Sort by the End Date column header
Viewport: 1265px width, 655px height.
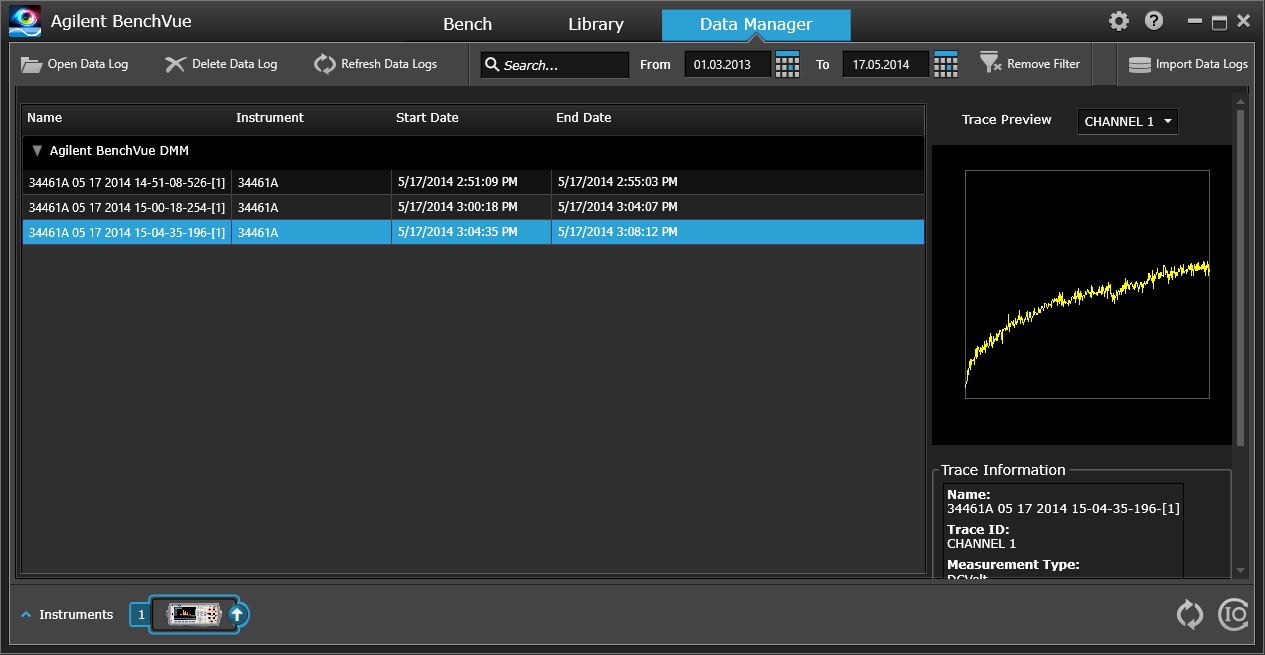(x=583, y=118)
